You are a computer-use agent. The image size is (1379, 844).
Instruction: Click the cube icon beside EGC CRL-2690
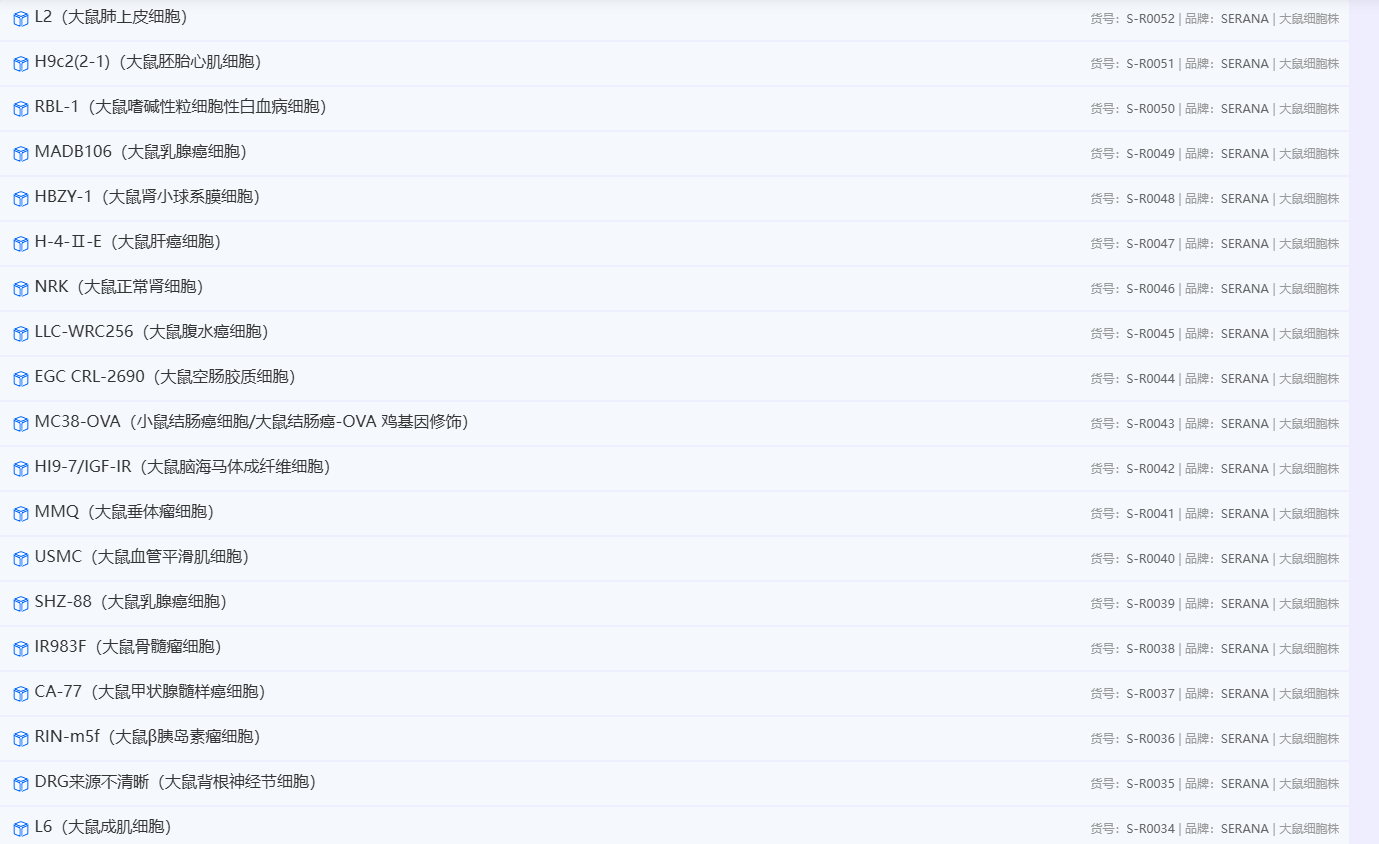click(x=20, y=379)
